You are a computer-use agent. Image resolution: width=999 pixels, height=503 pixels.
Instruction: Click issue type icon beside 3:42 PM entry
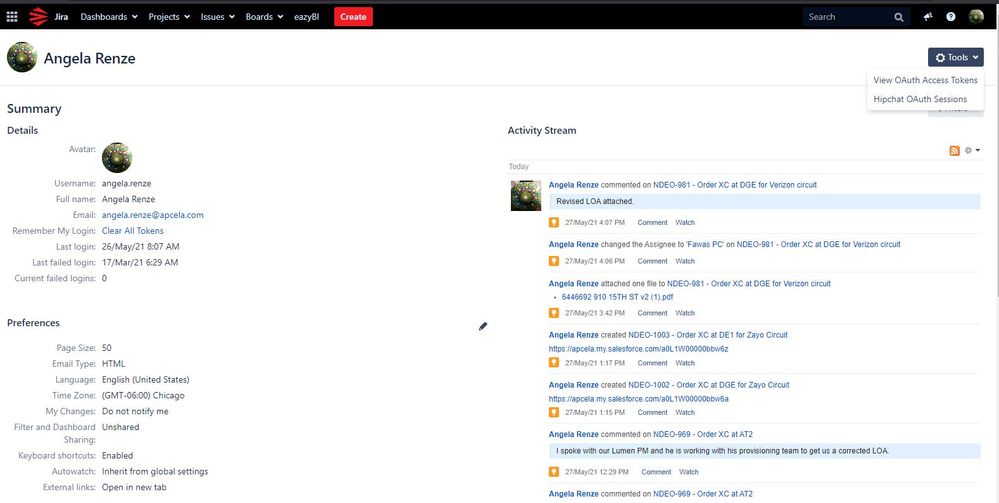pos(554,313)
